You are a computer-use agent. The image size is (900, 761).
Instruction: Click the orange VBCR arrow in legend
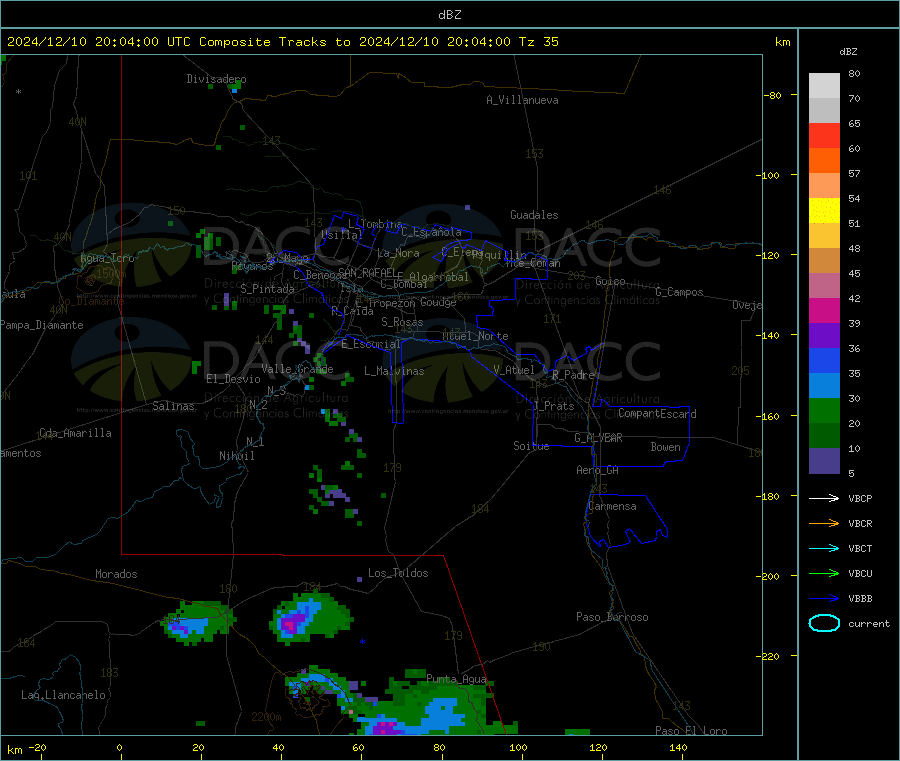(x=824, y=523)
